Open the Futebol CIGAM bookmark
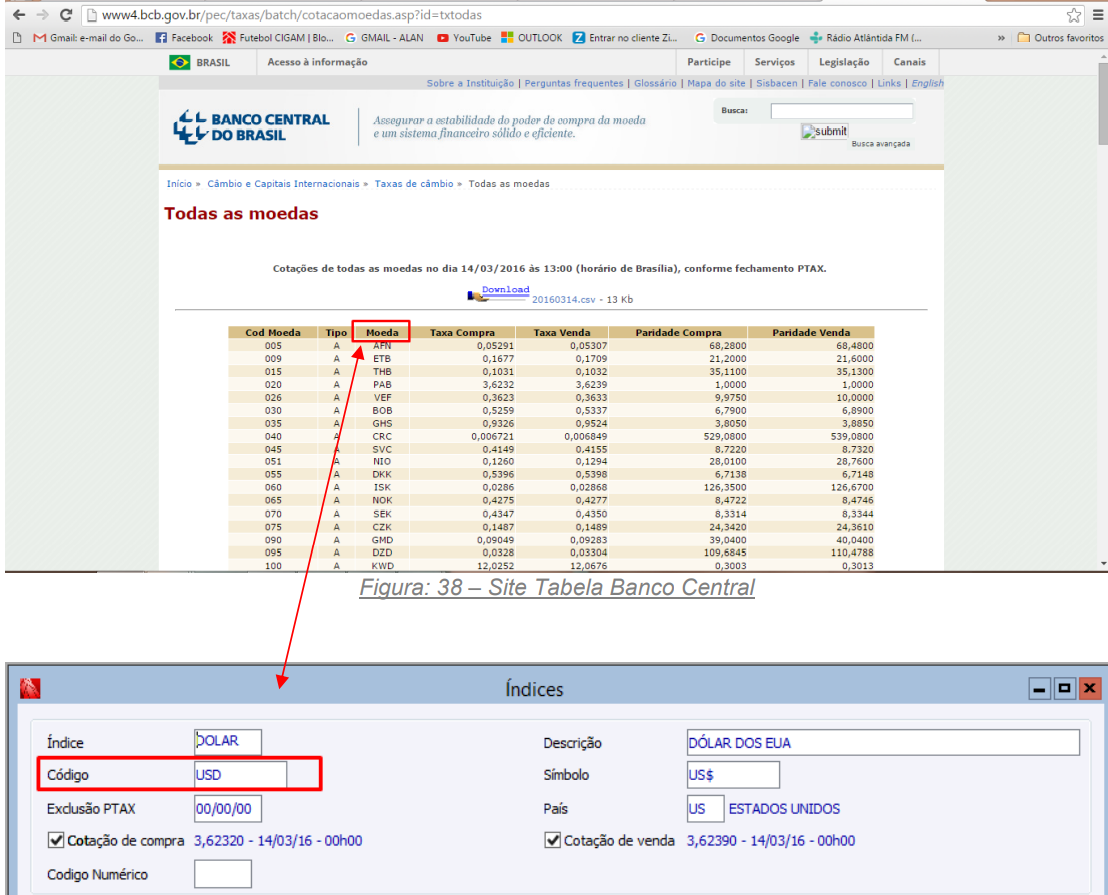Viewport: 1108px width, 895px height. coord(278,38)
